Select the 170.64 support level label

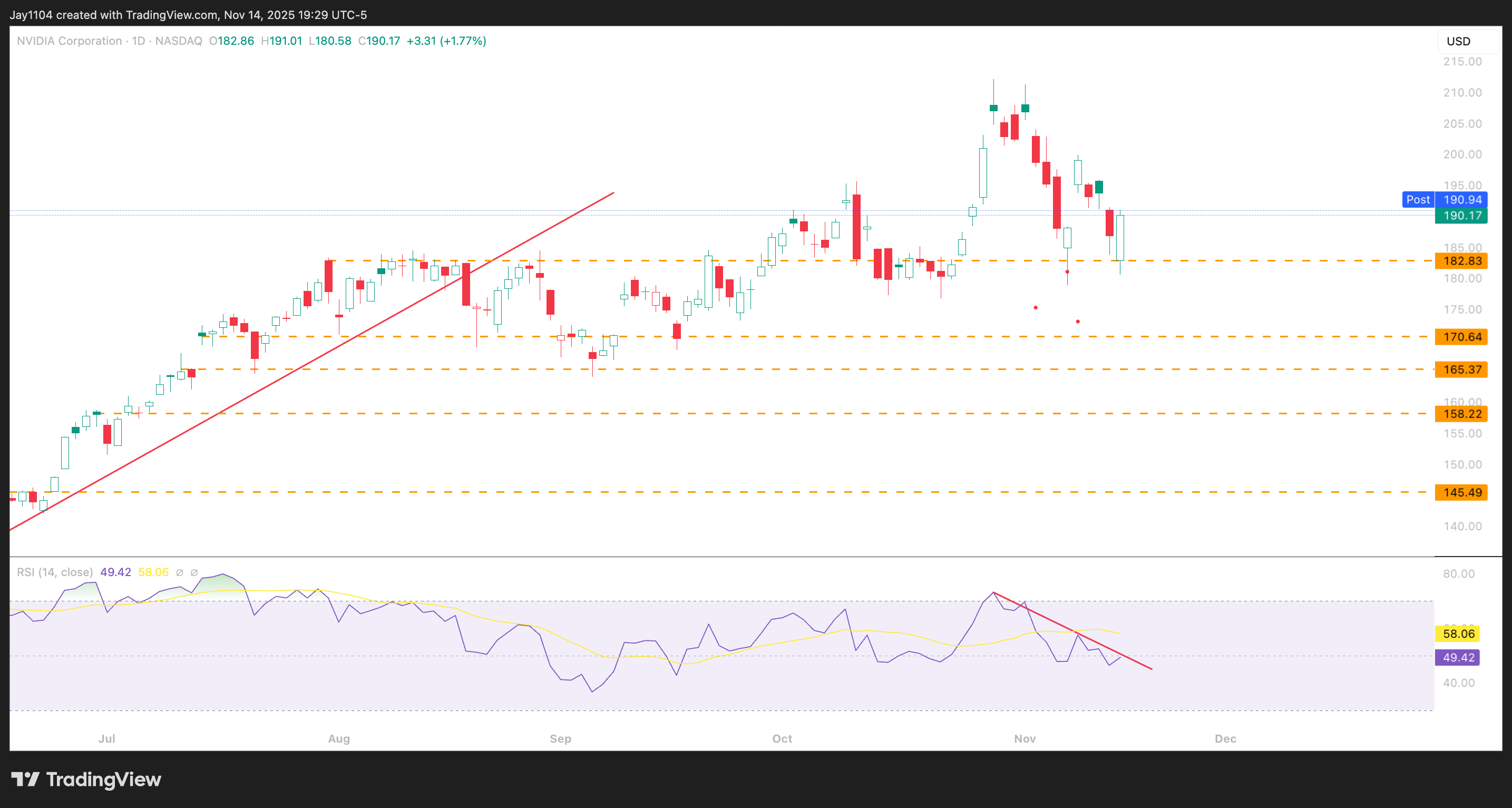(1461, 336)
